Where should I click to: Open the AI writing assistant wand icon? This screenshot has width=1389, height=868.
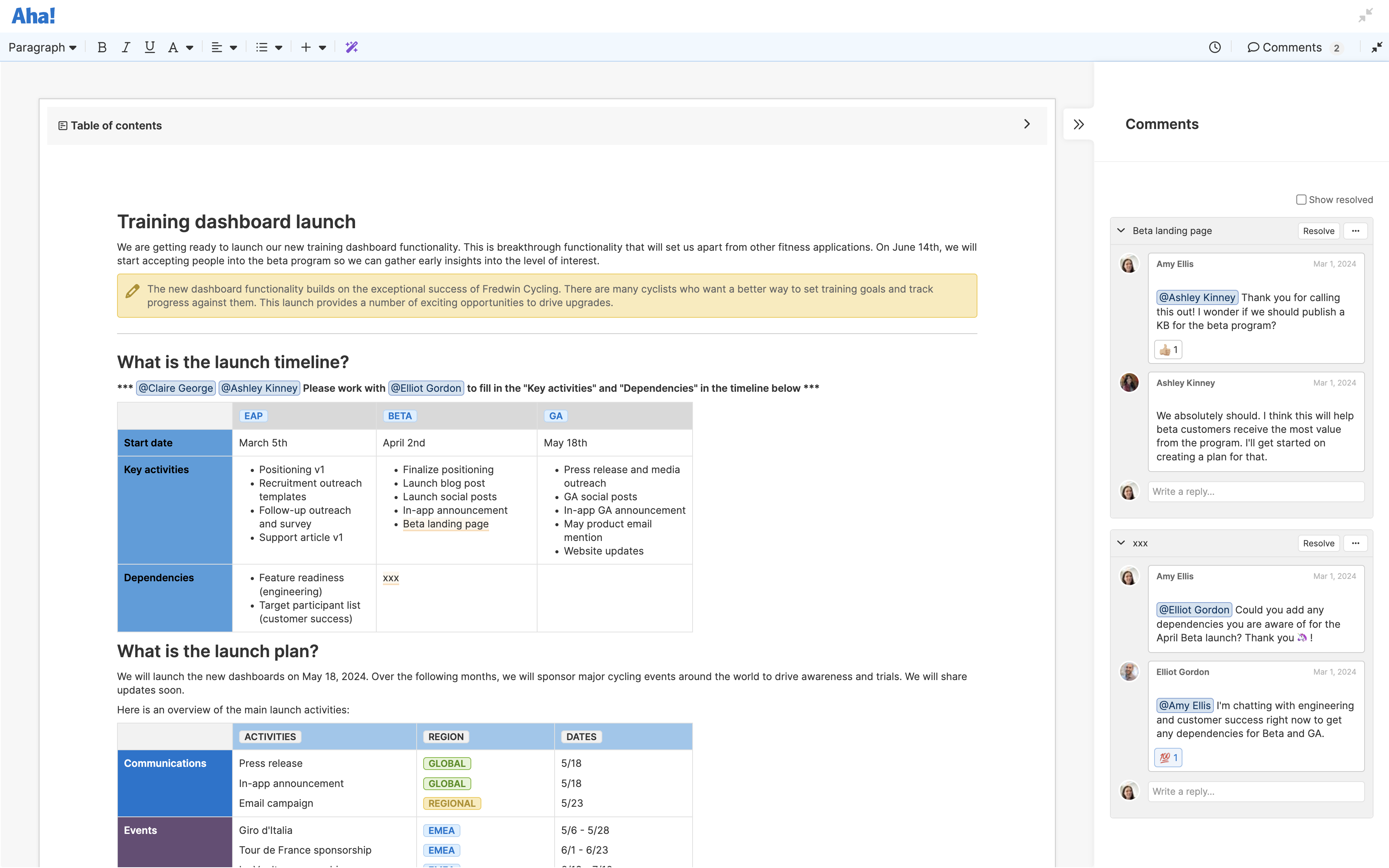click(x=352, y=47)
